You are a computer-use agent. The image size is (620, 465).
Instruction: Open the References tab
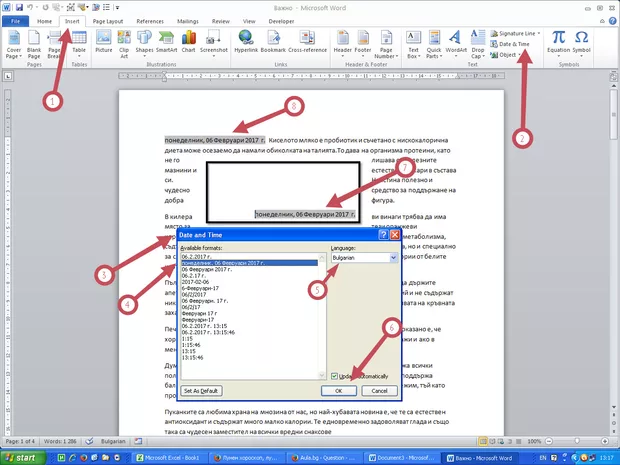click(x=150, y=21)
